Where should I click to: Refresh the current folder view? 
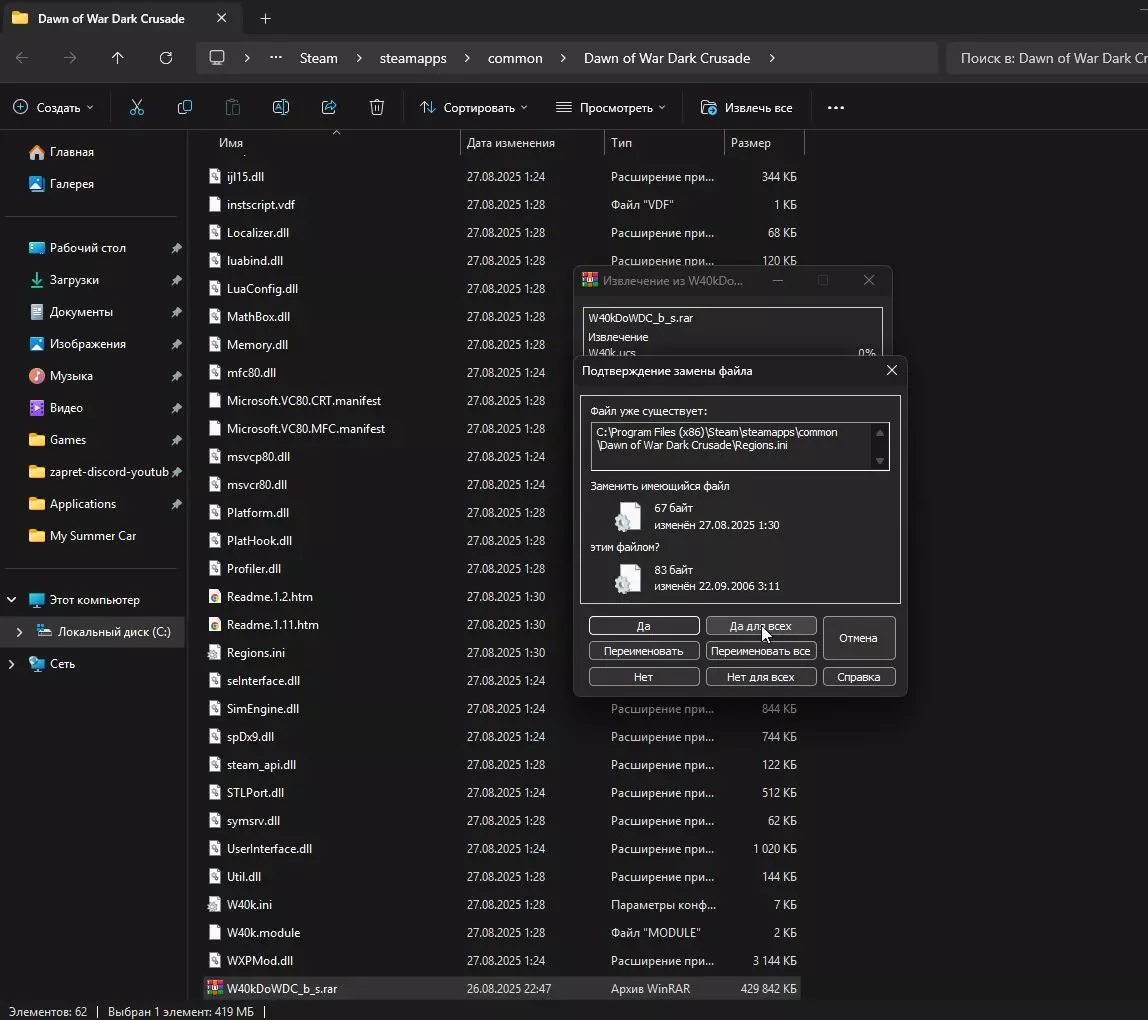point(166,58)
